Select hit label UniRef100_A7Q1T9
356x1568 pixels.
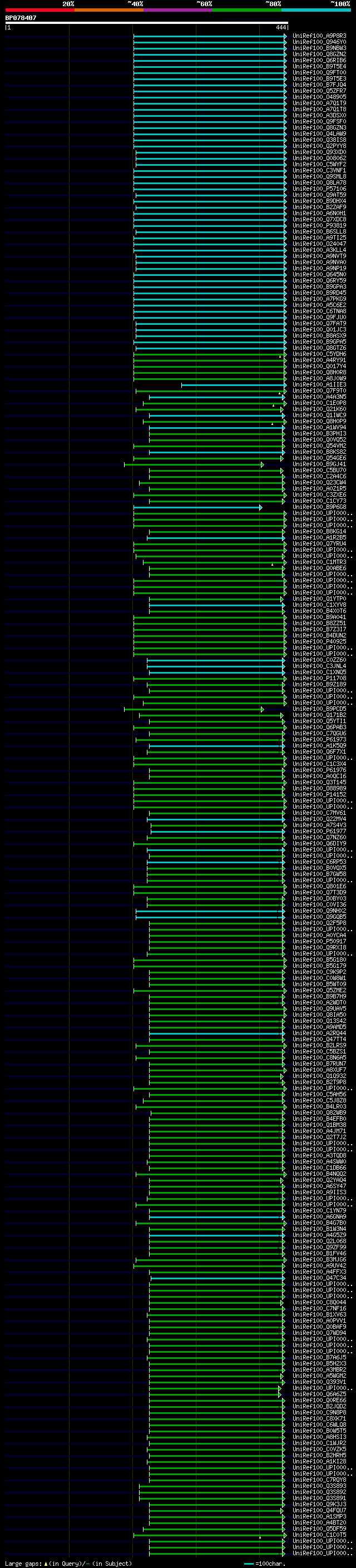319,103
